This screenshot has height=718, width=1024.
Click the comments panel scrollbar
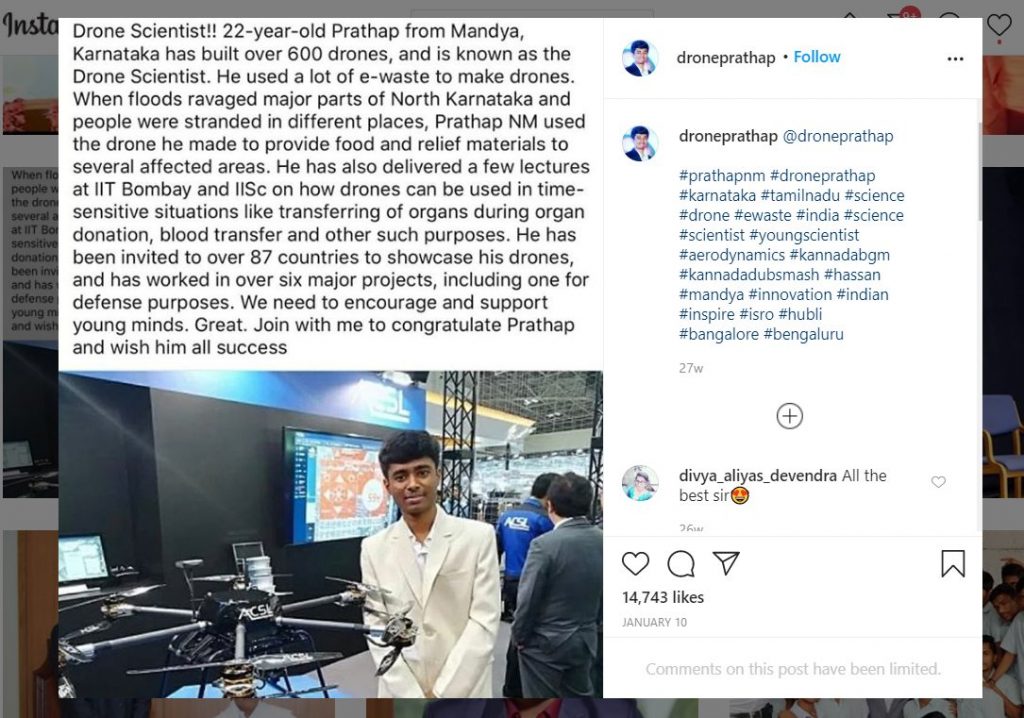click(x=979, y=171)
